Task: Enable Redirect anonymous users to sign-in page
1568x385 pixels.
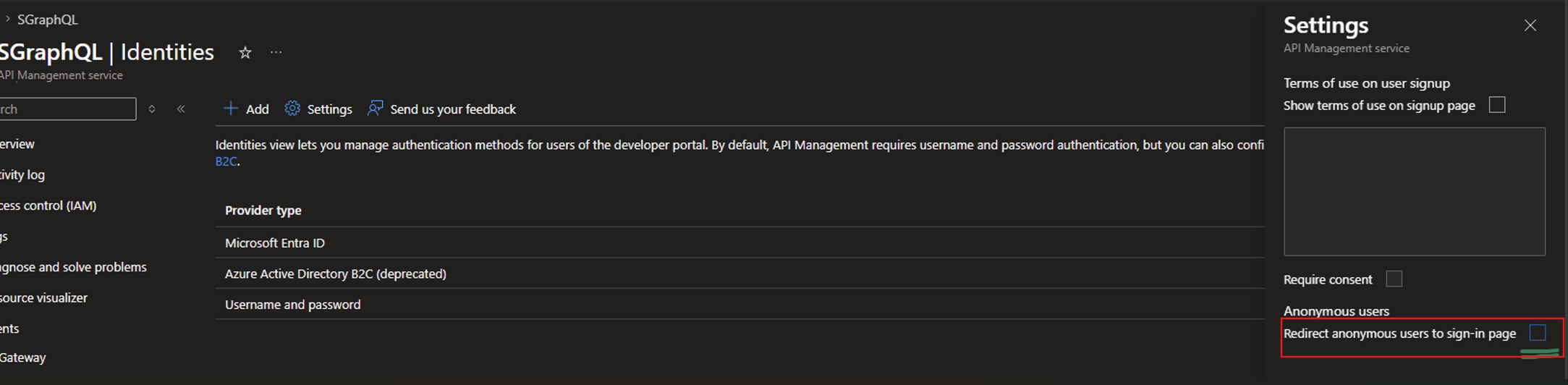Action: tap(1538, 333)
